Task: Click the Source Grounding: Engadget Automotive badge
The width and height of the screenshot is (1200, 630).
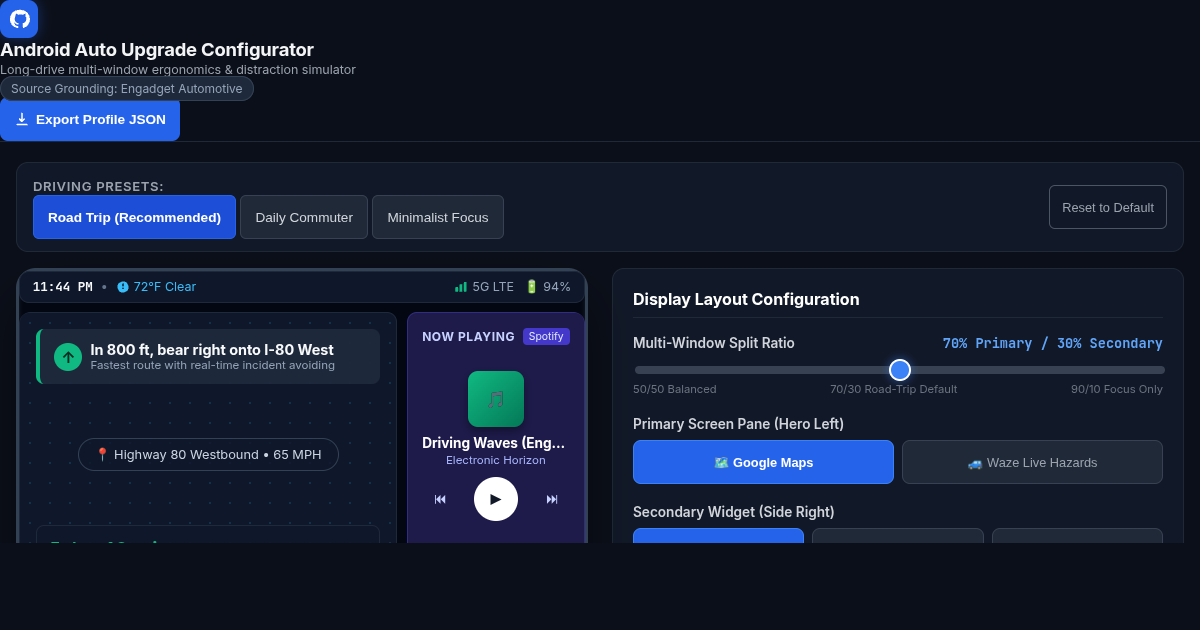Action: [x=127, y=89]
